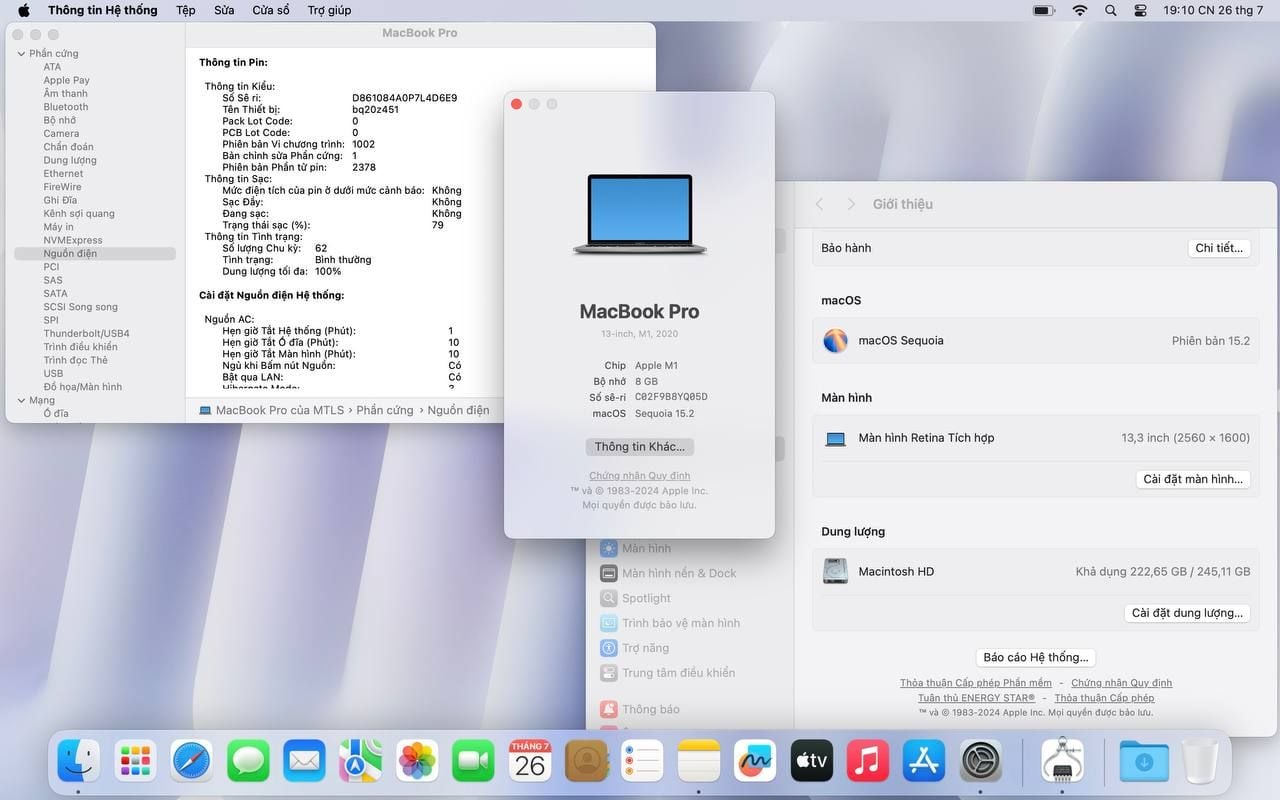
Task: Open Mail app in Dock
Action: click(304, 762)
